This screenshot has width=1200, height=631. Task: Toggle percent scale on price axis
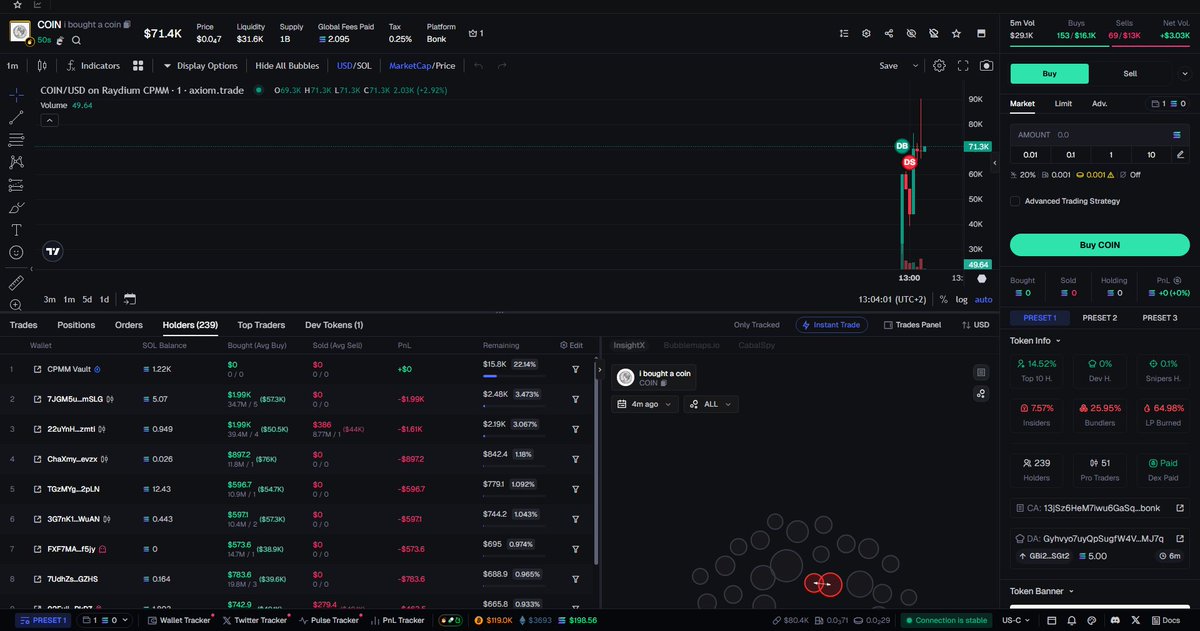(x=943, y=299)
